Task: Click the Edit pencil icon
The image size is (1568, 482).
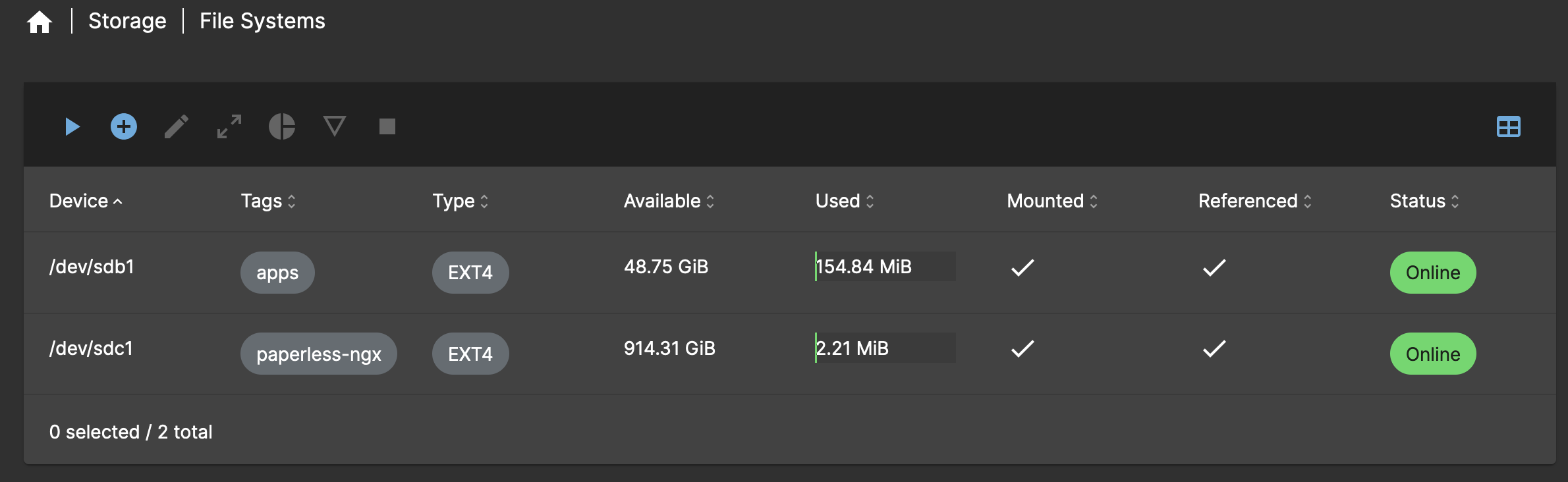Action: click(177, 126)
